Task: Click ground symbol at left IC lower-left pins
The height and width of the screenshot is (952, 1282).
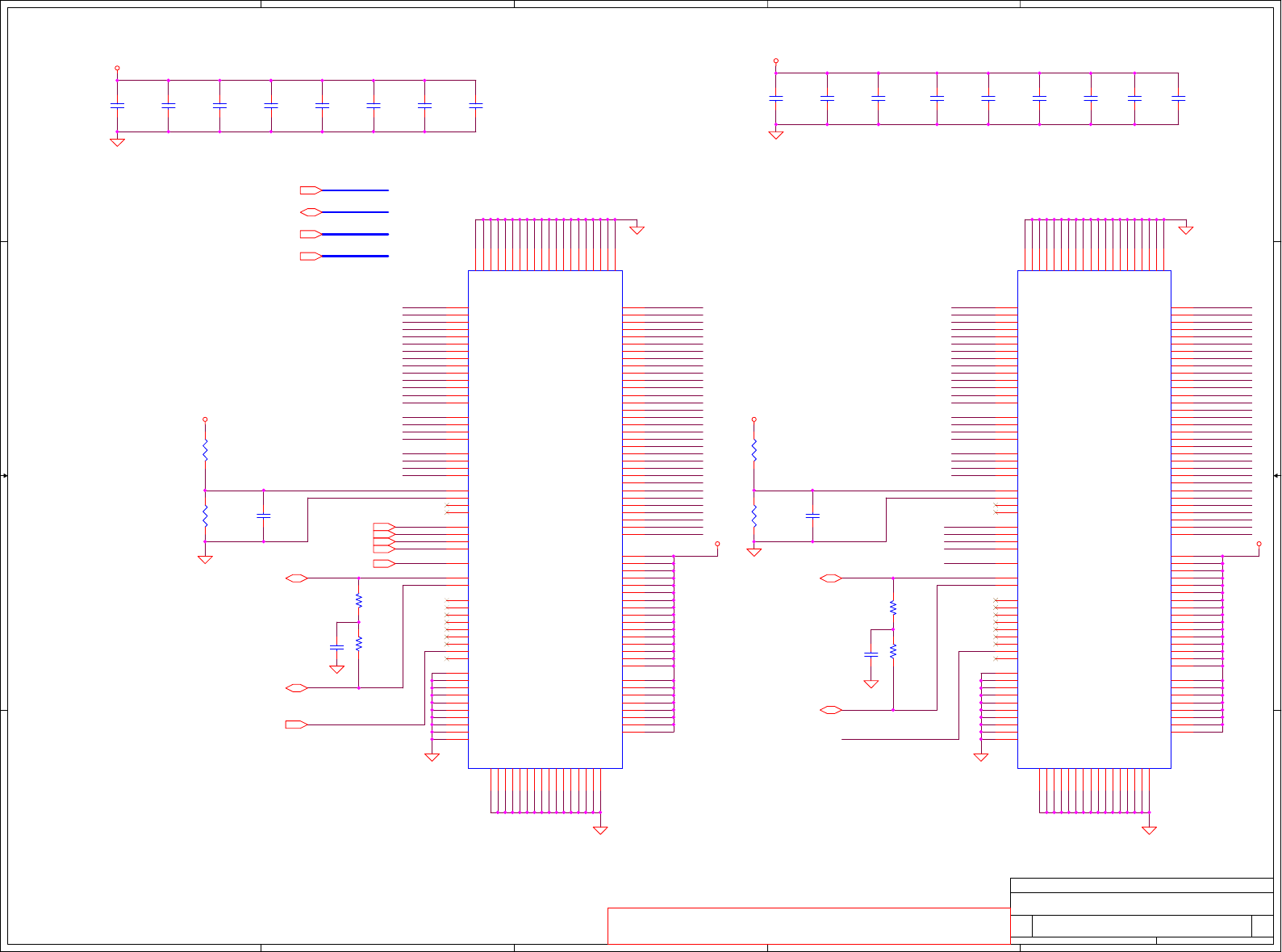Action: [x=432, y=758]
